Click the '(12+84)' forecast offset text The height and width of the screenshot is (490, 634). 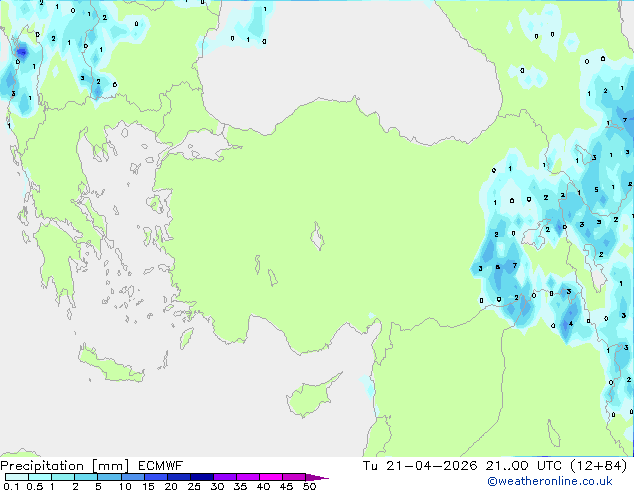[598, 466]
